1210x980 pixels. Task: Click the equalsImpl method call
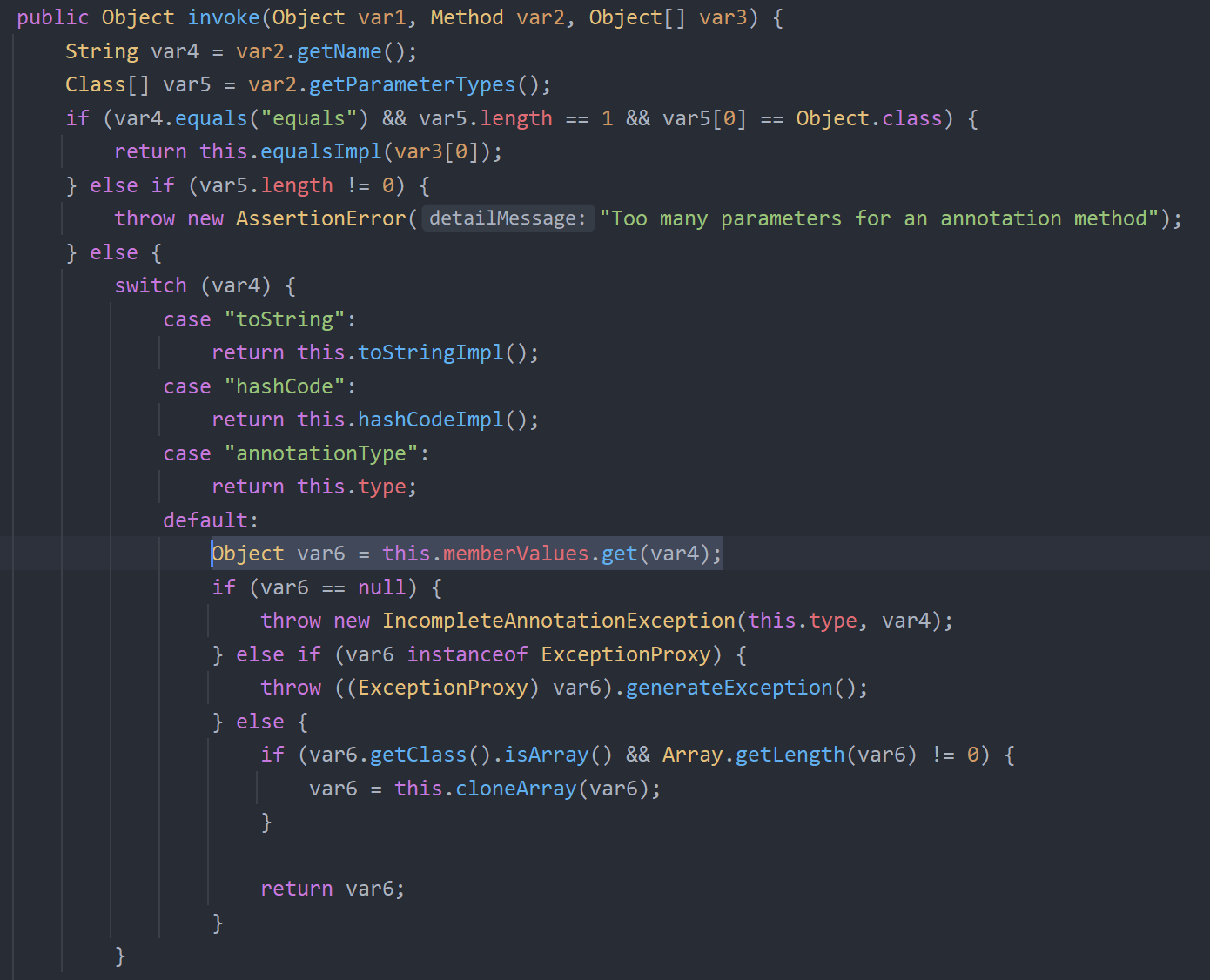[320, 151]
